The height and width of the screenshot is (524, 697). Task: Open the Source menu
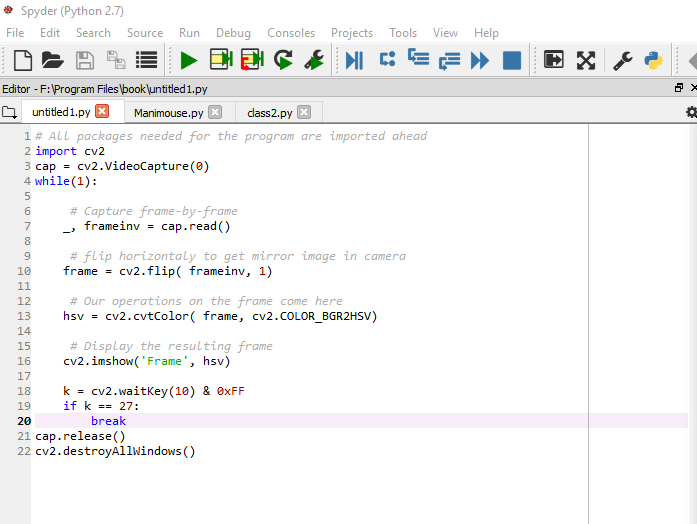pyautogui.click(x=145, y=33)
